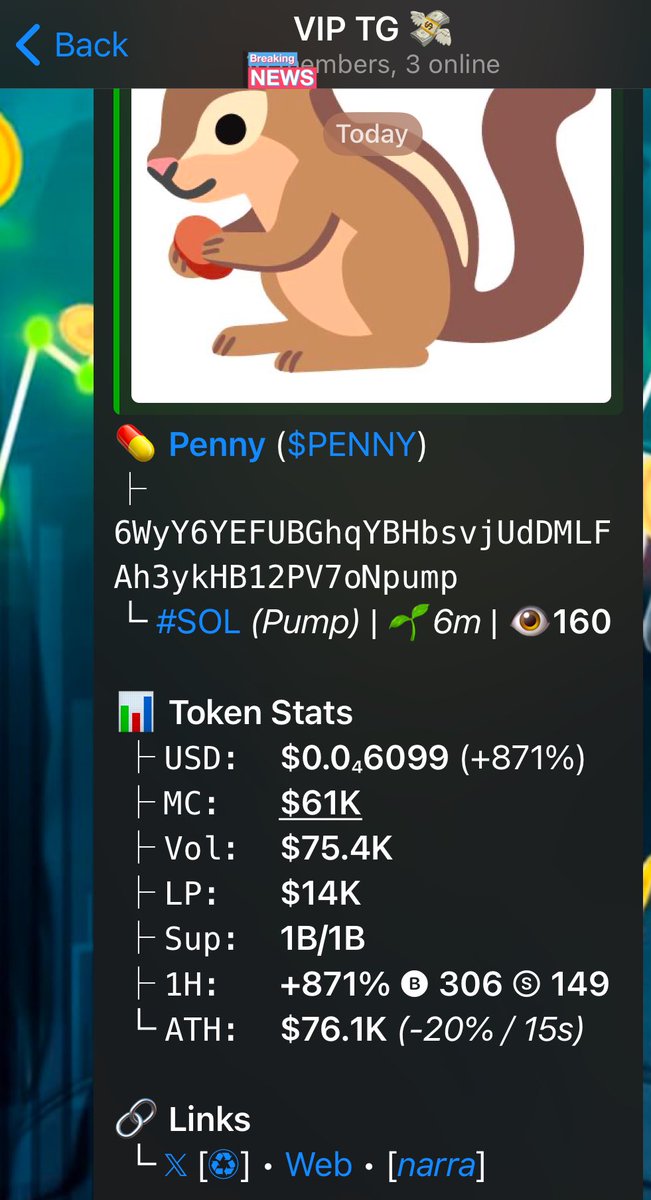The width and height of the screenshot is (651, 1200).
Task: Tap the Back chevron icon
Action: coord(28,46)
